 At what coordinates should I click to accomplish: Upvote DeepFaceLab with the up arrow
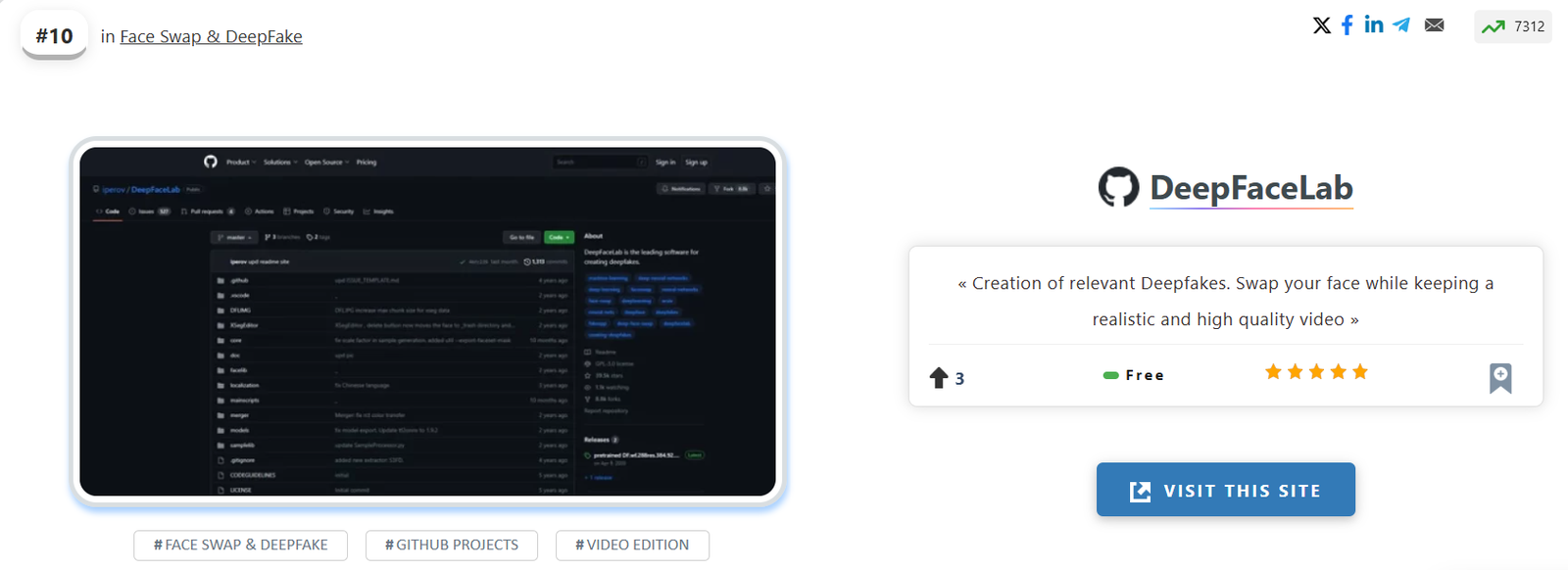coord(939,378)
